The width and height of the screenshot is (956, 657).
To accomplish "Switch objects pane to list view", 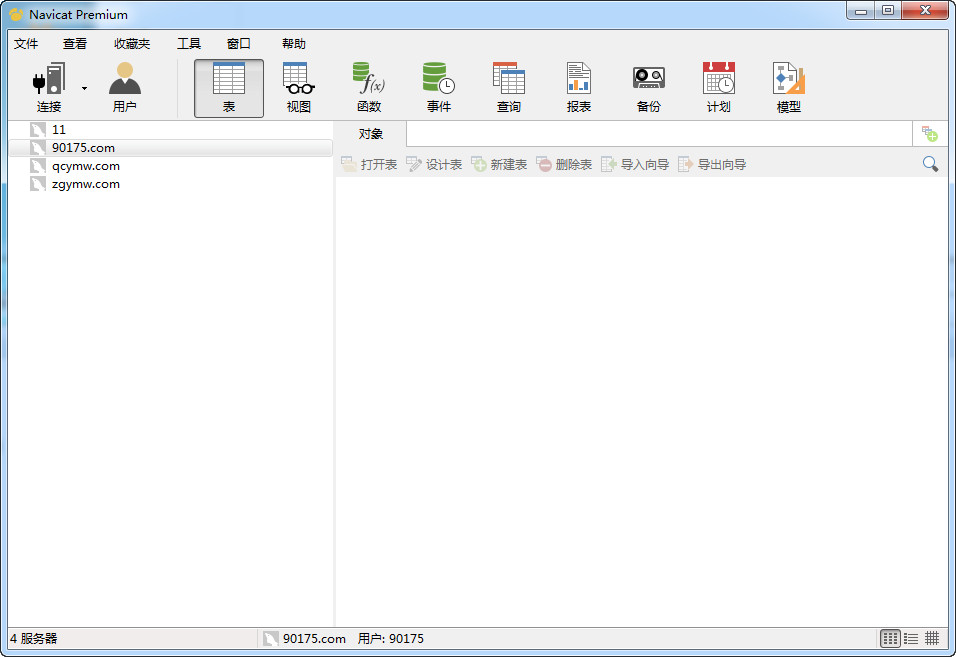I will 911,639.
